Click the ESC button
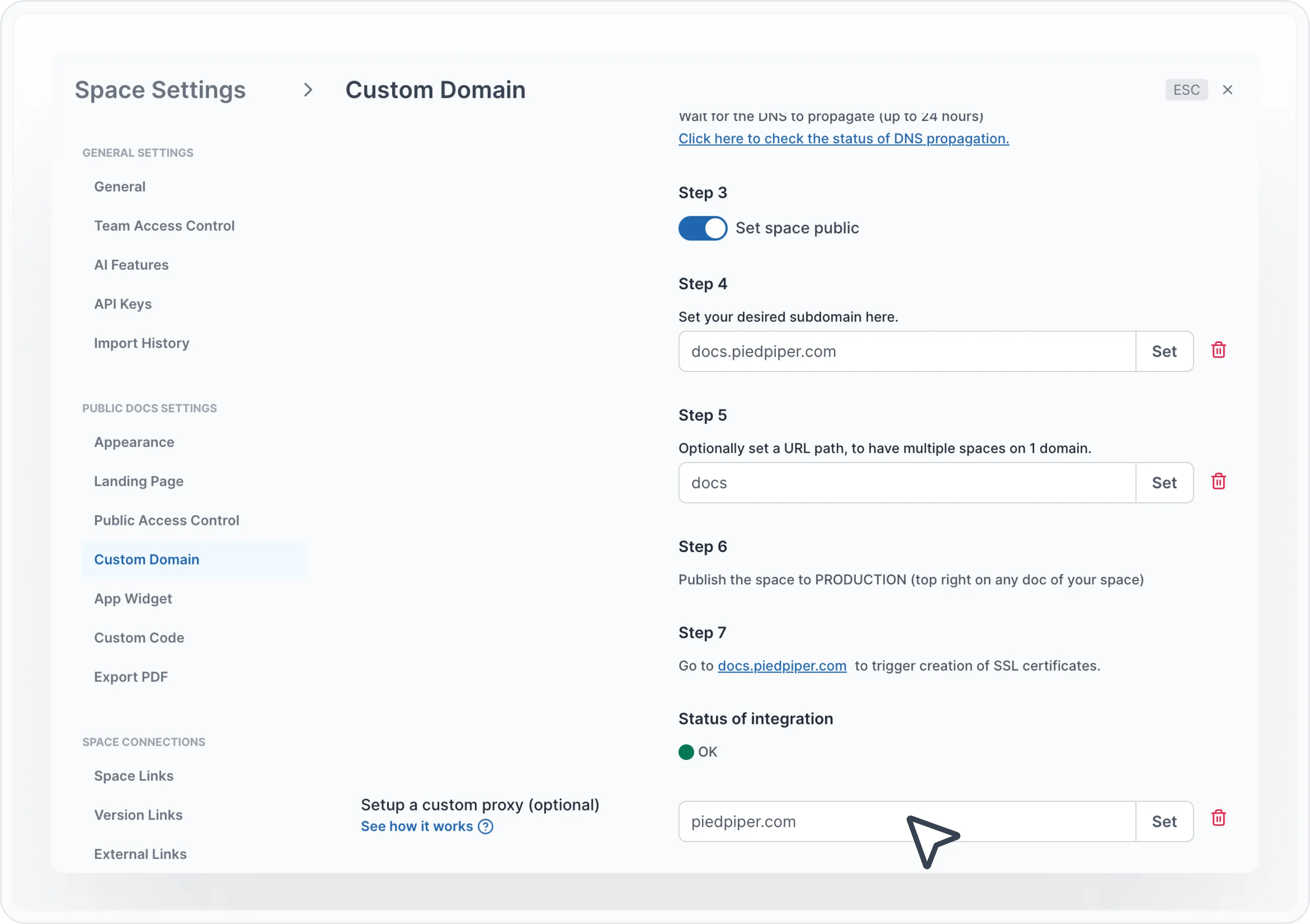Viewport: 1310px width, 924px height. [x=1186, y=90]
